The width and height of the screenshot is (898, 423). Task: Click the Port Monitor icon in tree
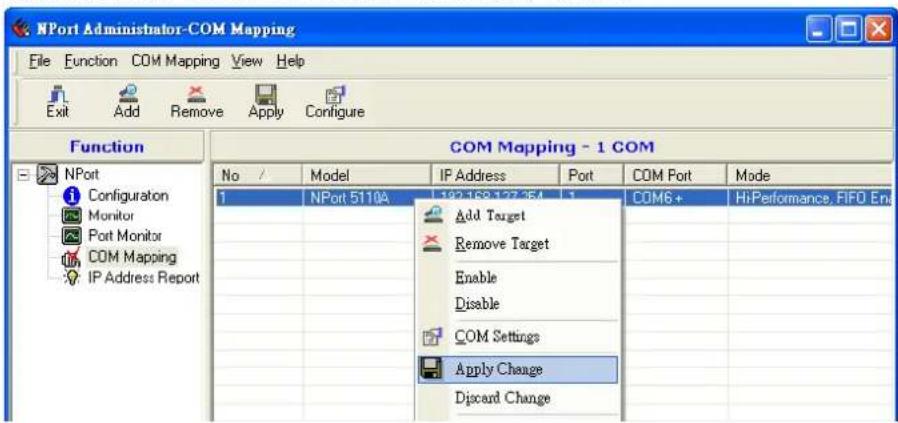click(74, 236)
